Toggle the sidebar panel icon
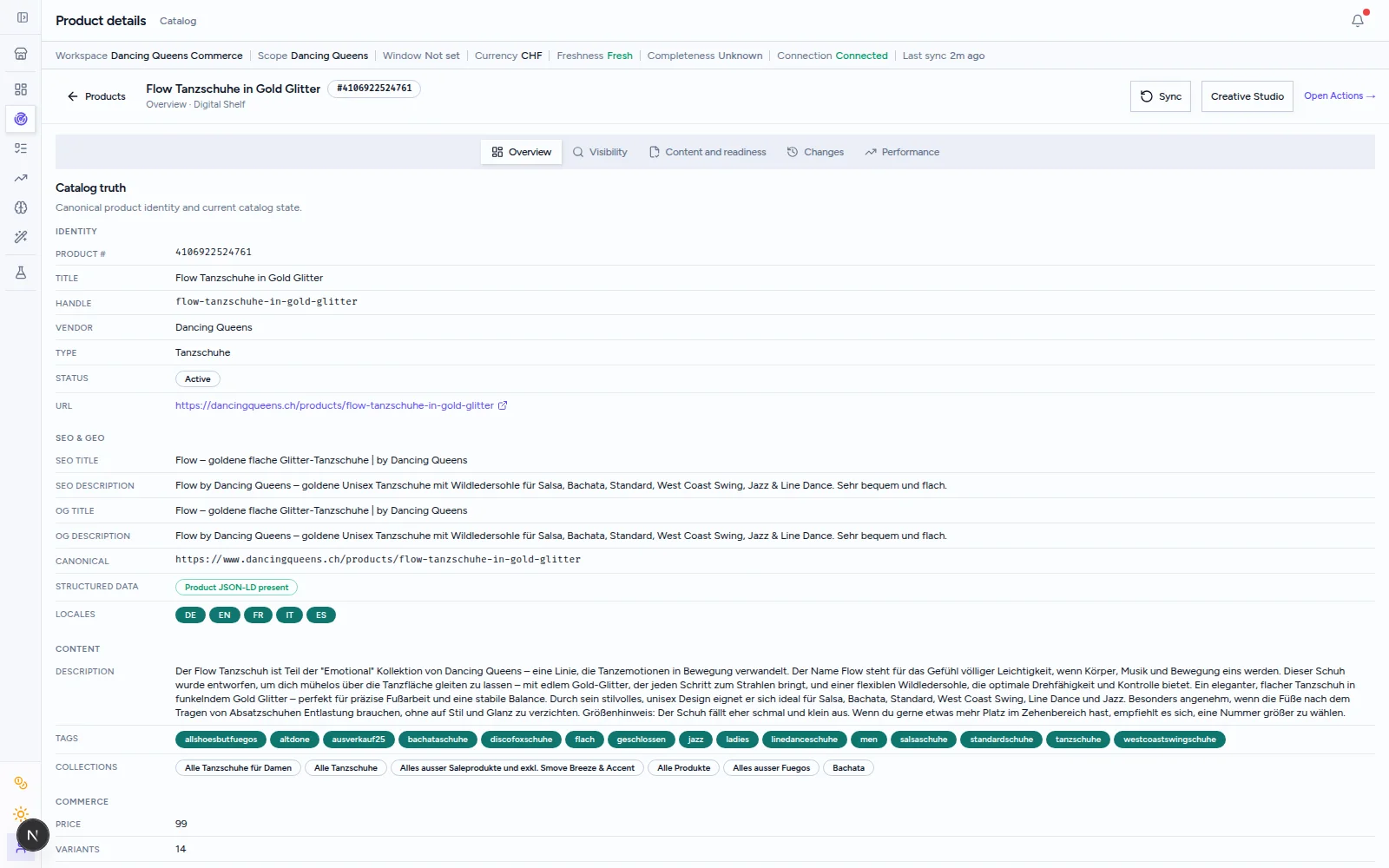1389x868 pixels. coord(22,17)
